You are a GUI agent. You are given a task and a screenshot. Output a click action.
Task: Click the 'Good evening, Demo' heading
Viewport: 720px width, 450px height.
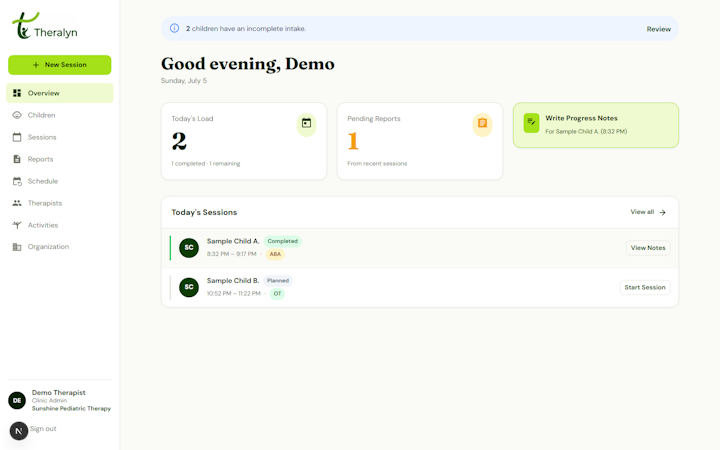tap(248, 64)
